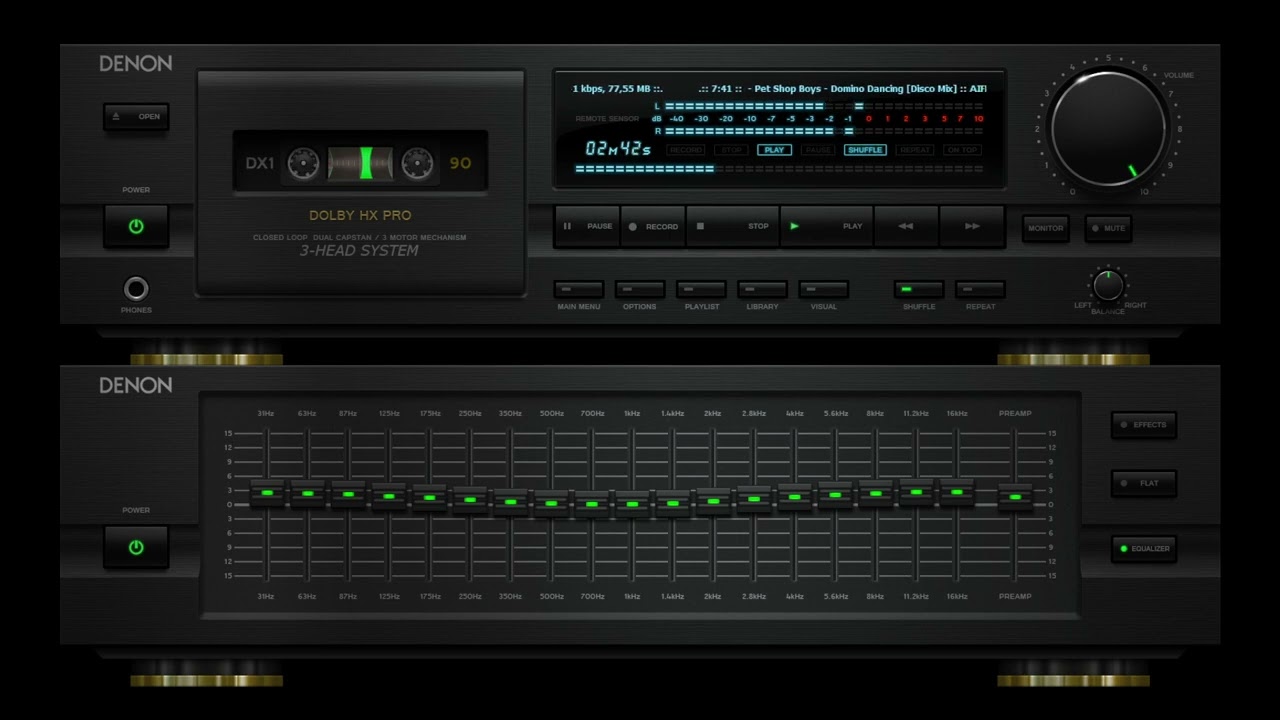The image size is (1280, 720).
Task: Click the VOLUME knob
Action: 1108,128
